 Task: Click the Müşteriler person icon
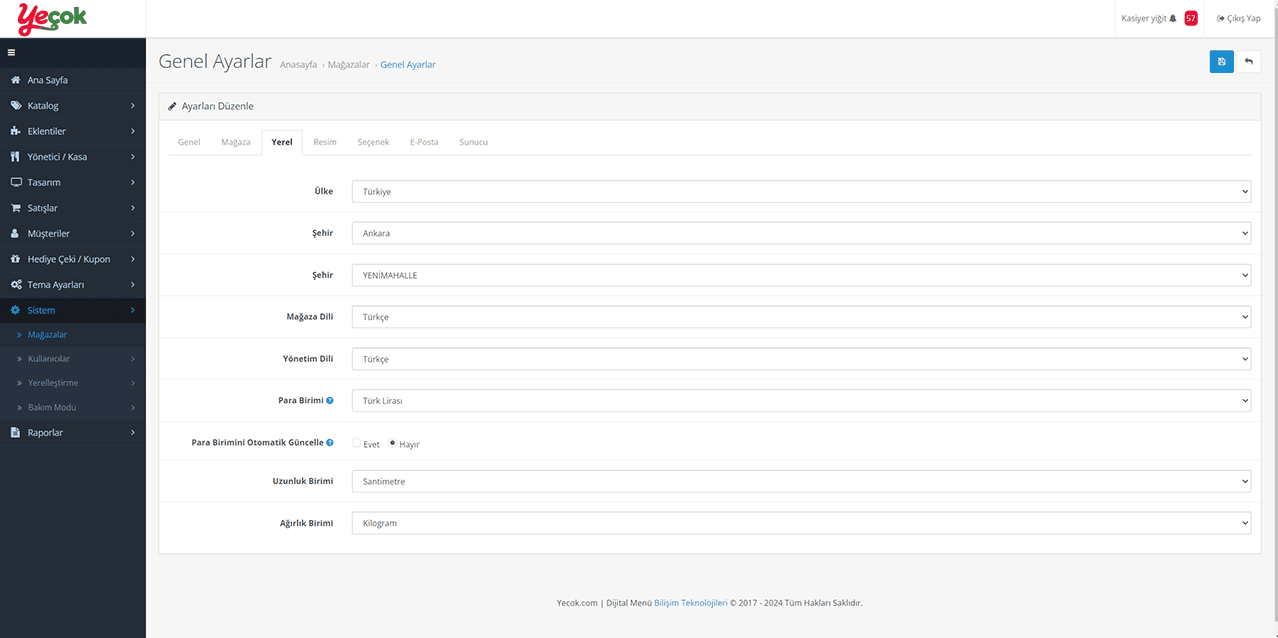[x=16, y=234]
